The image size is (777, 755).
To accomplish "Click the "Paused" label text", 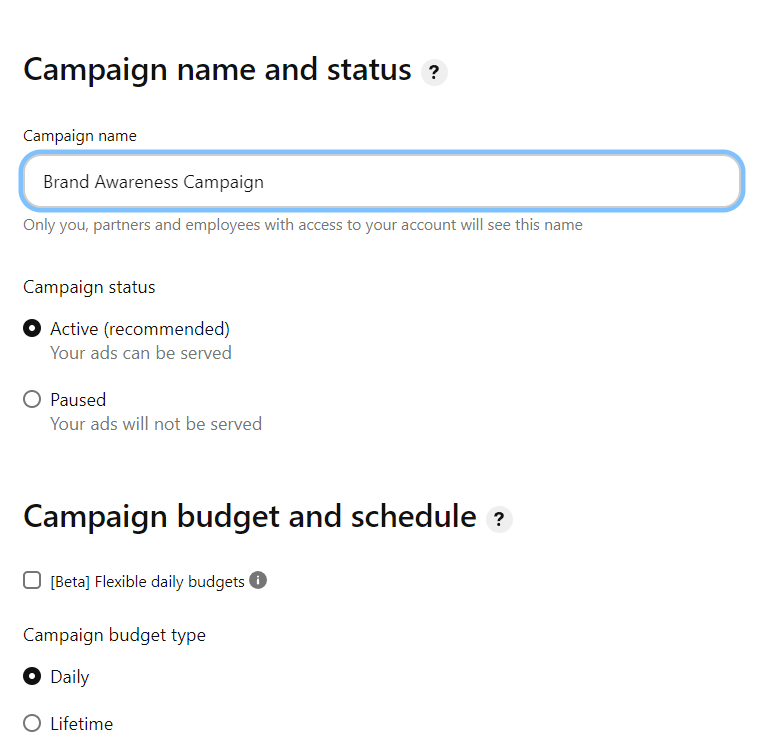I will click(x=78, y=400).
